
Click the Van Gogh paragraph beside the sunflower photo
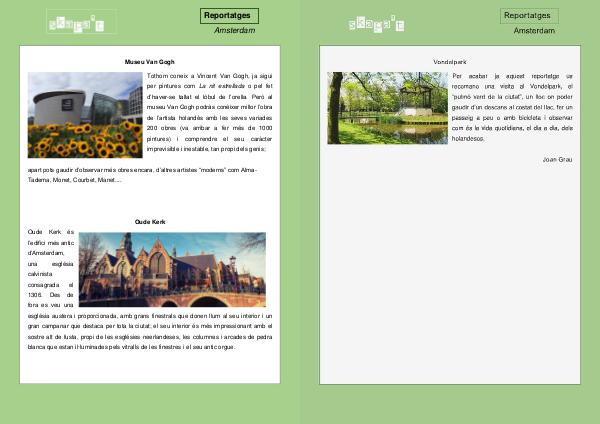pyautogui.click(x=209, y=110)
